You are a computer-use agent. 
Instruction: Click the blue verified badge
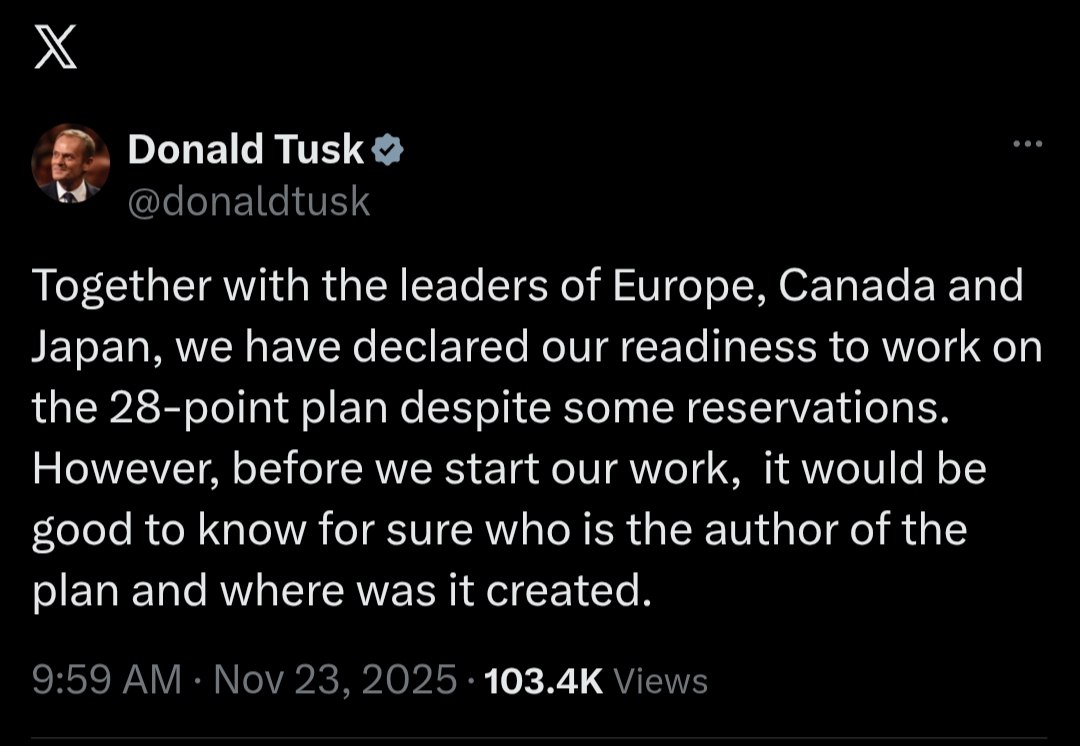[x=389, y=151]
